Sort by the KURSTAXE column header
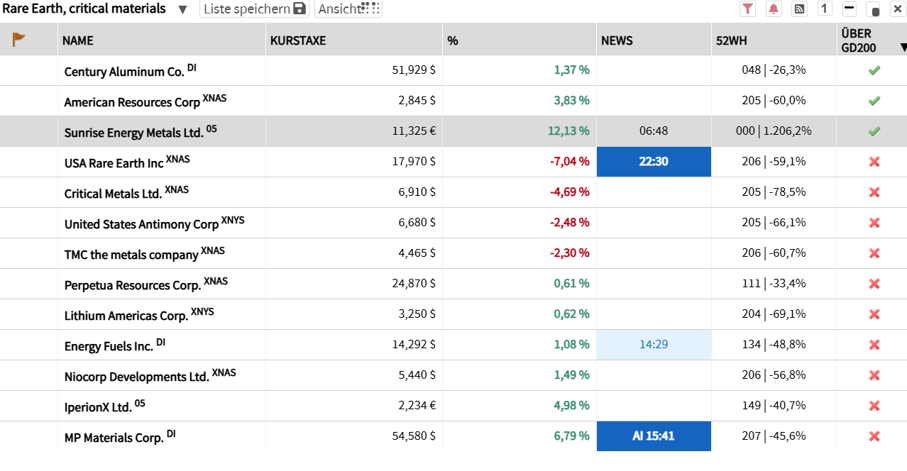Screen dimensions: 907x471 pos(298,41)
